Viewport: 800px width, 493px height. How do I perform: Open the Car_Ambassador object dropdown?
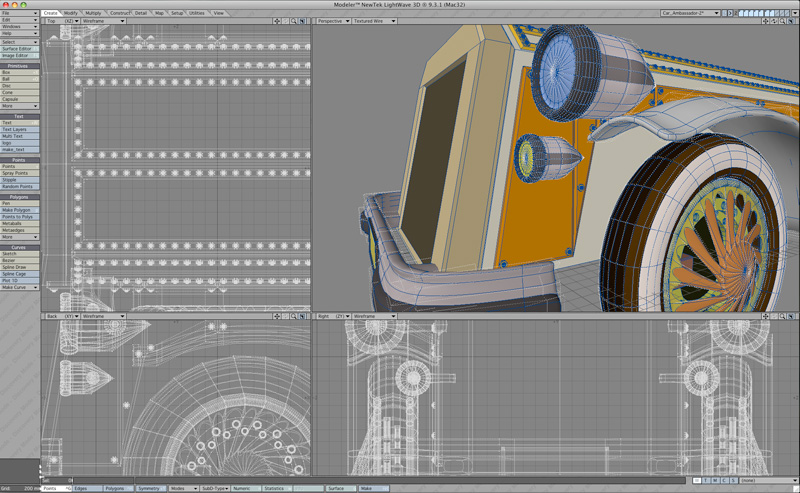pyautogui.click(x=691, y=13)
